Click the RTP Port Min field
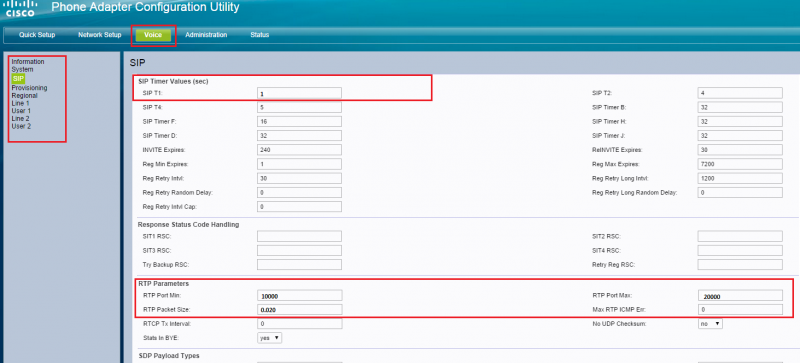800x363 pixels. point(299,296)
